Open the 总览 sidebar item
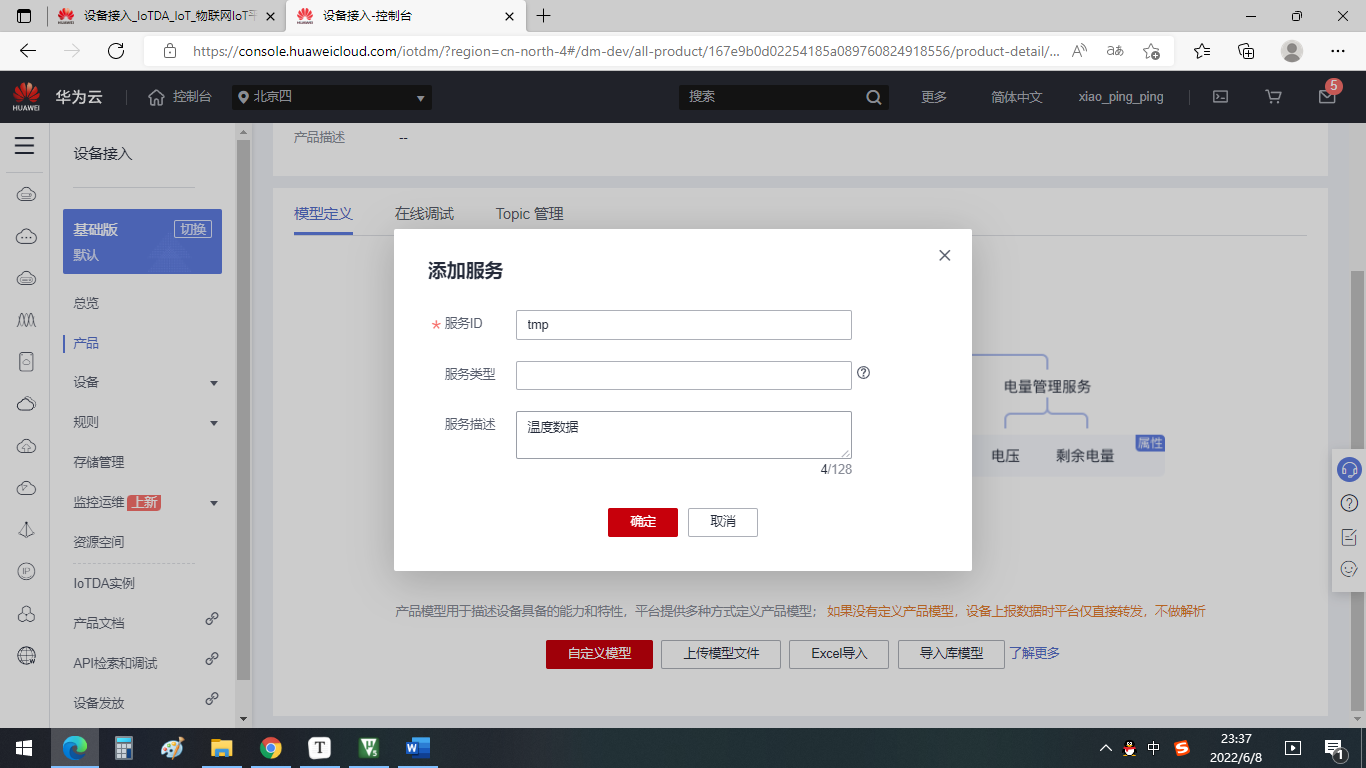Image resolution: width=1366 pixels, height=768 pixels. click(86, 303)
